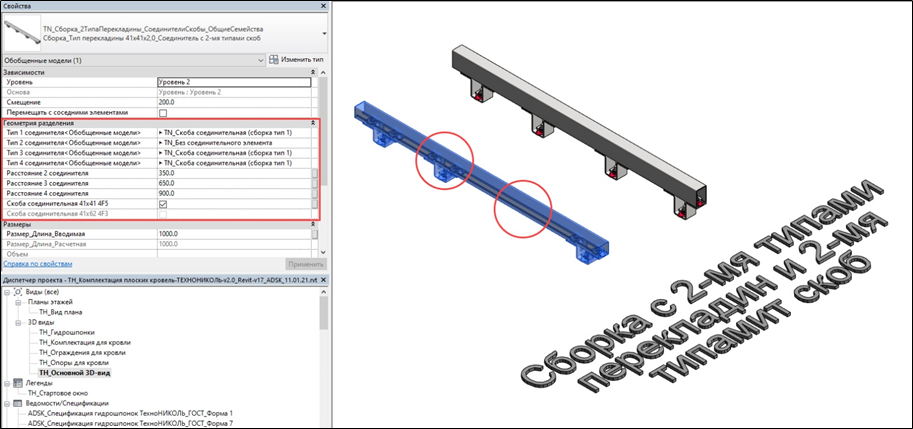Collapse the 3D виды tree node
The width and height of the screenshot is (913, 429).
coord(17,322)
